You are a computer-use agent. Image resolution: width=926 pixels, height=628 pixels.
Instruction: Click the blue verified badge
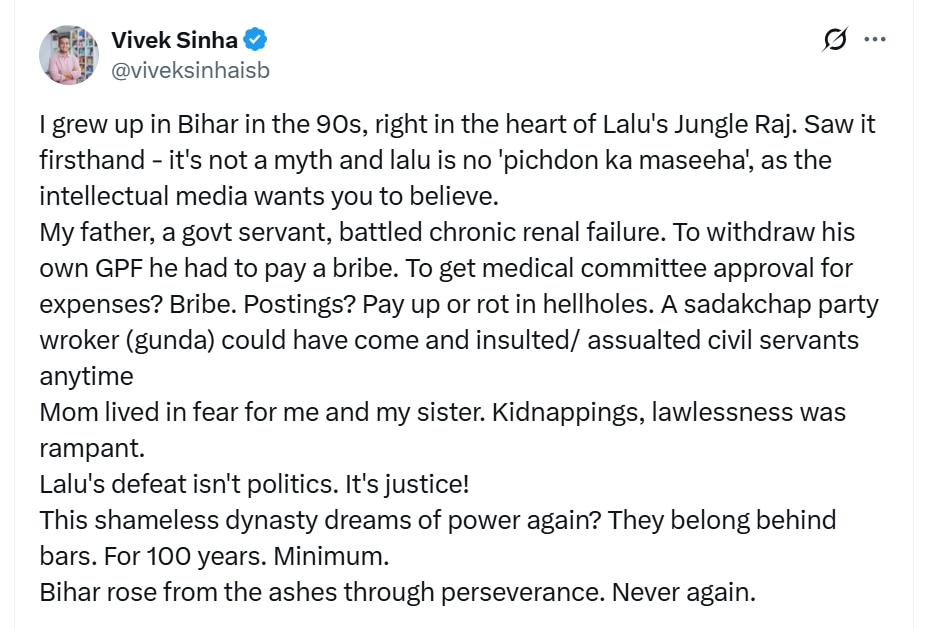point(257,41)
